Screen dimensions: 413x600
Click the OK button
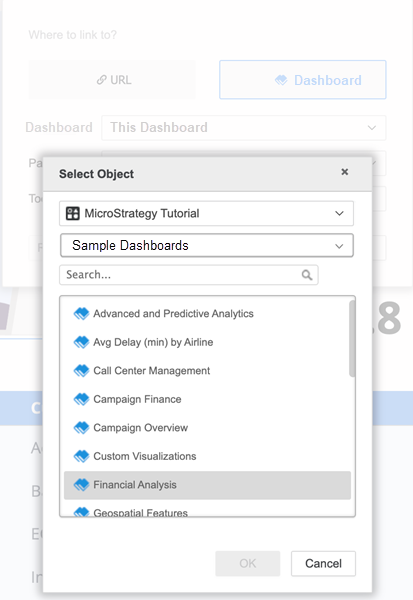point(248,563)
